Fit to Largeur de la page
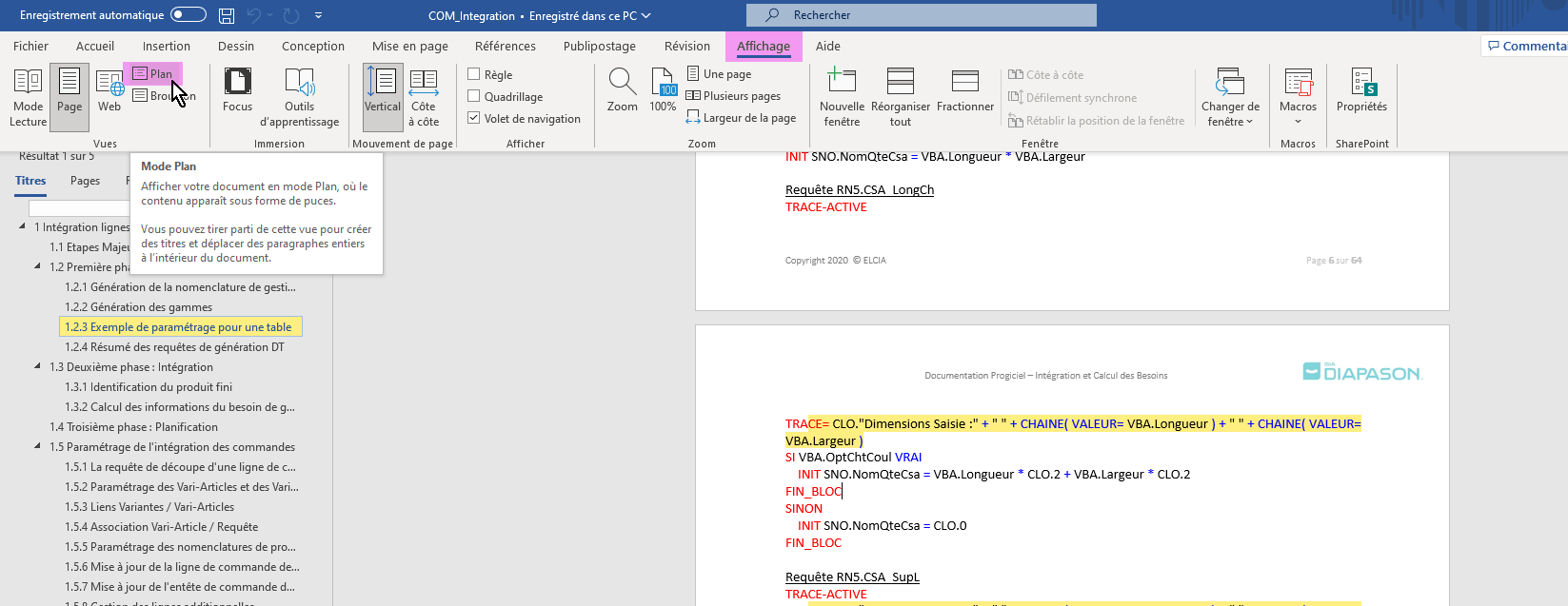The width and height of the screenshot is (1568, 606). tap(742, 118)
